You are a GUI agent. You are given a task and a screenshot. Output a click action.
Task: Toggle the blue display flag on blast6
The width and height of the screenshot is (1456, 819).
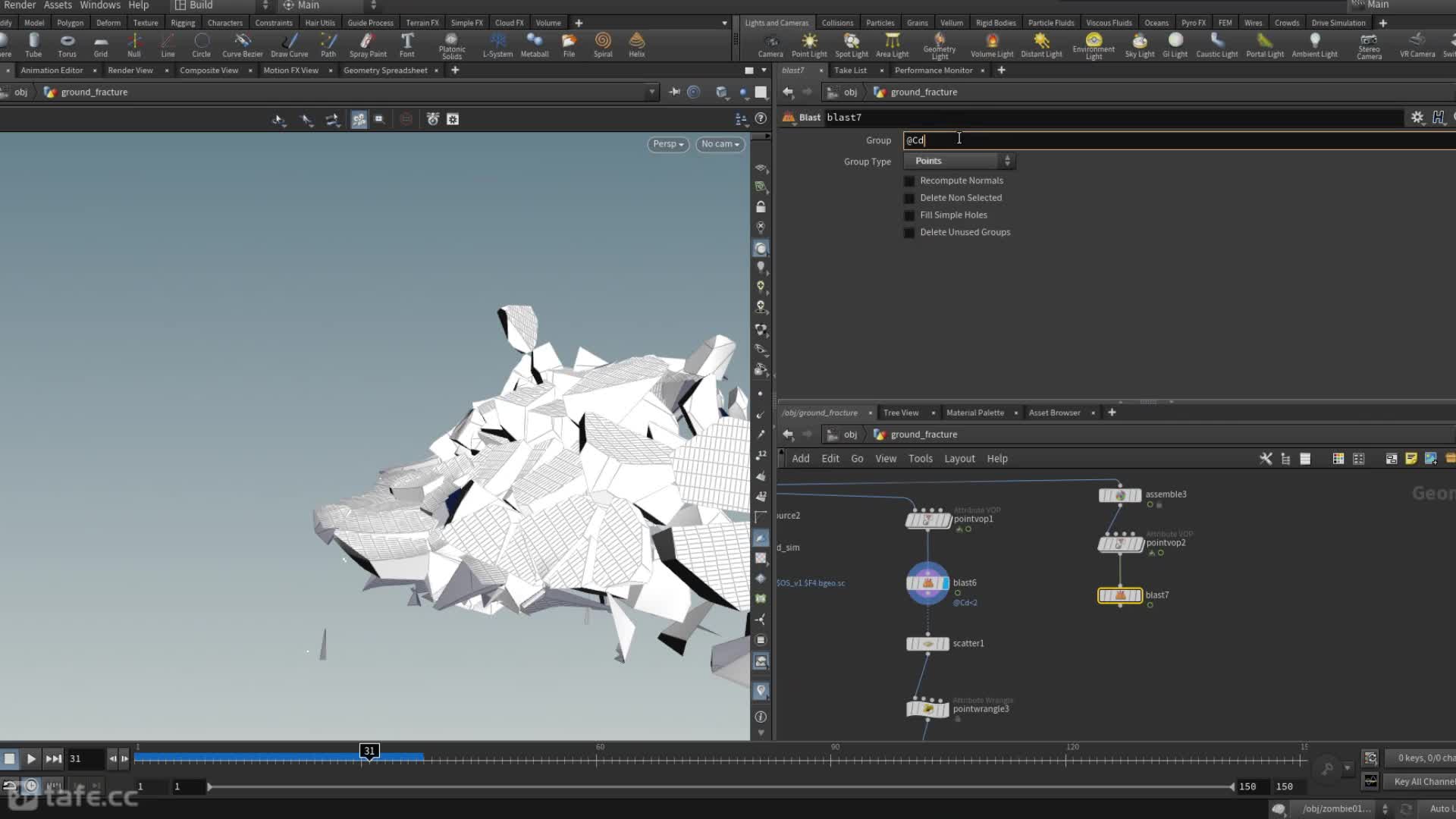click(945, 583)
